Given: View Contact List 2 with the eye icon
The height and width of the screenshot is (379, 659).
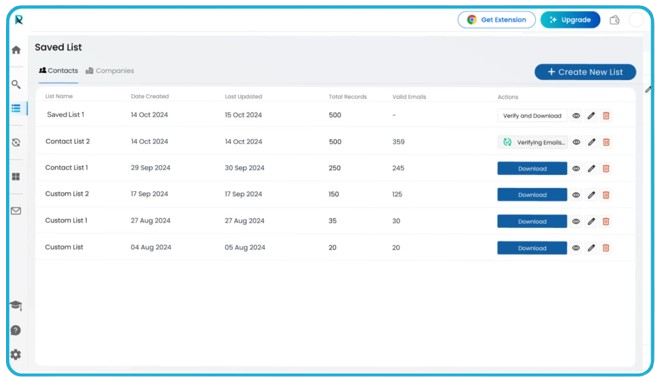Looking at the screenshot, I should (x=576, y=142).
